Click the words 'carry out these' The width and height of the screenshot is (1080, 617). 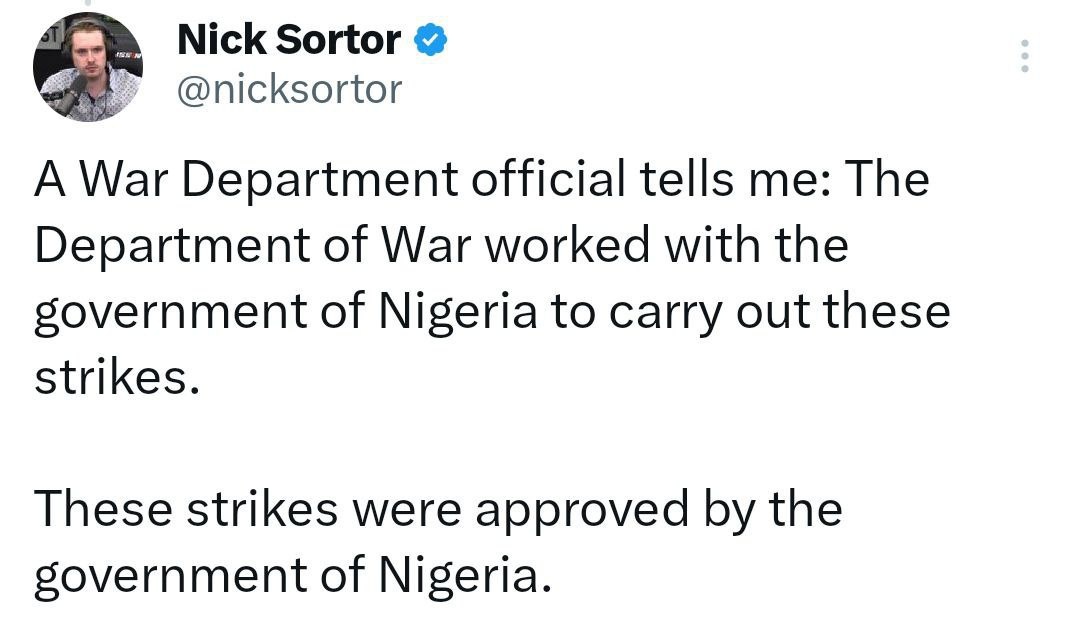pos(780,312)
